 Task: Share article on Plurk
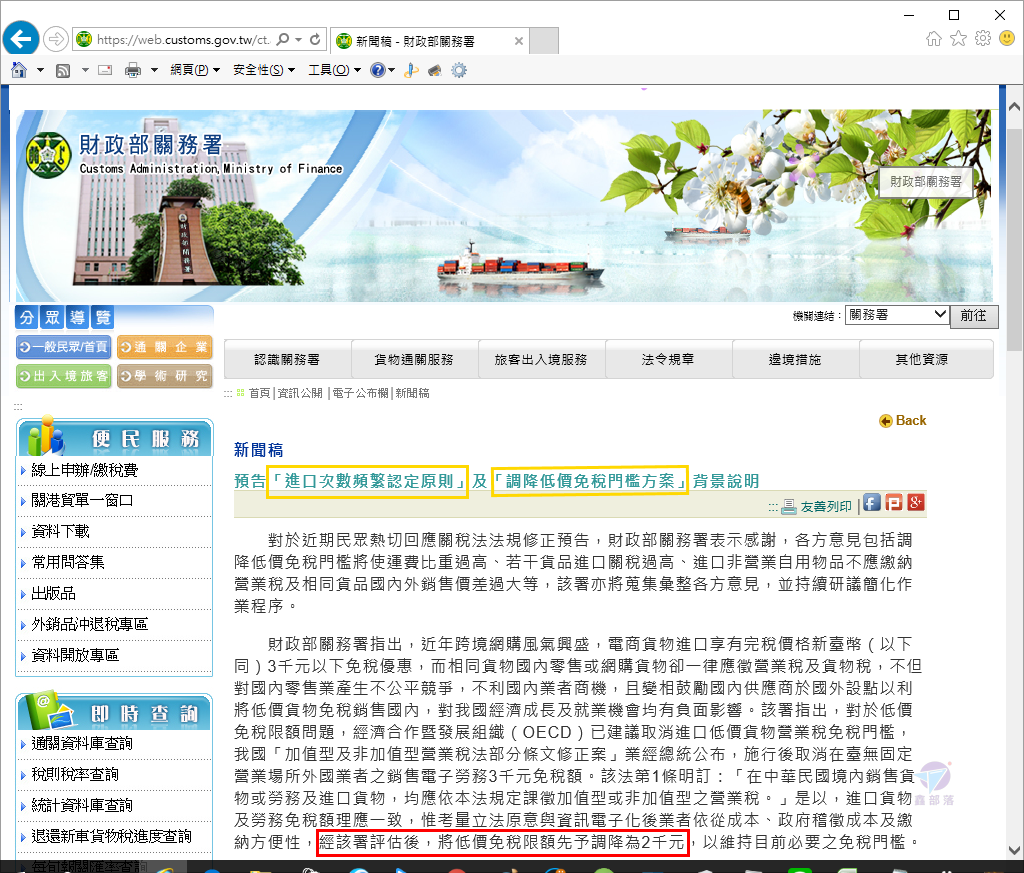click(893, 502)
